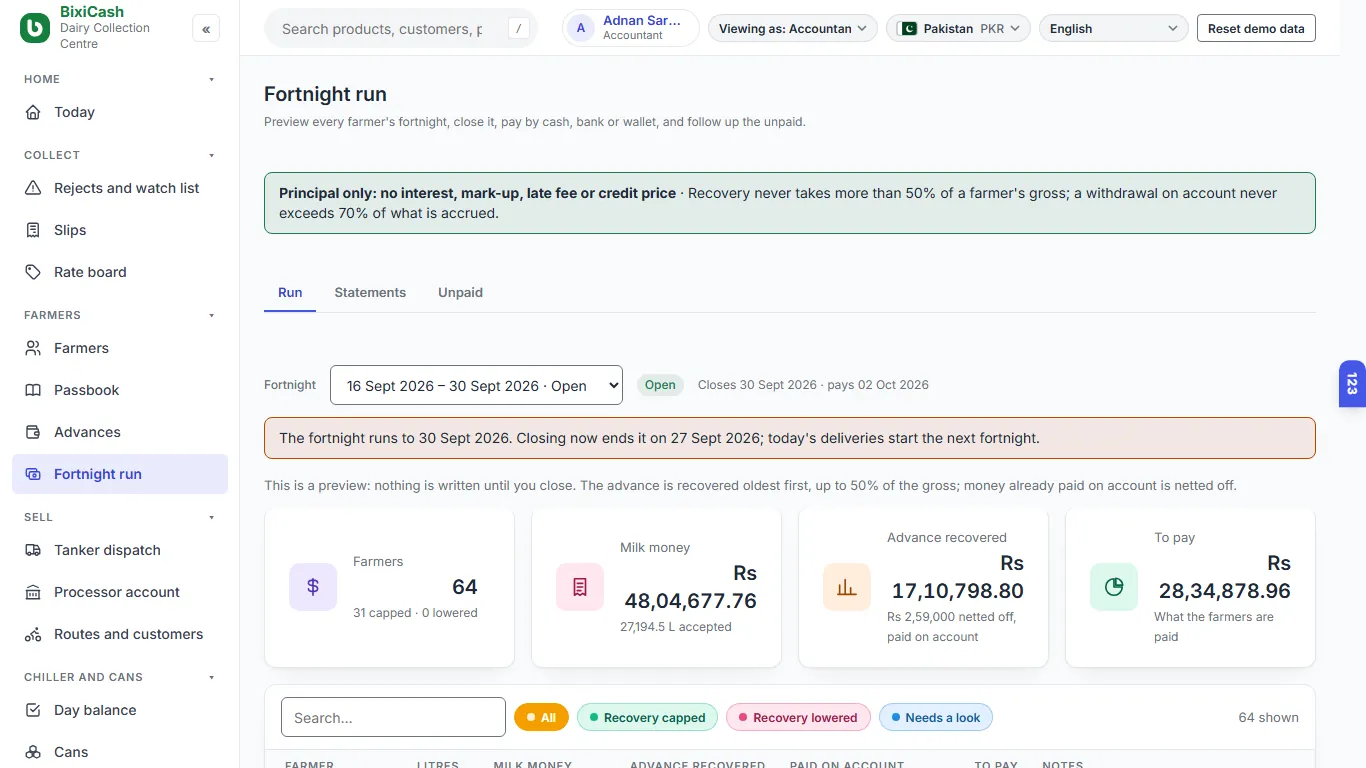
Task: Open the Adnan Sar... Accountant profile
Action: coord(631,28)
